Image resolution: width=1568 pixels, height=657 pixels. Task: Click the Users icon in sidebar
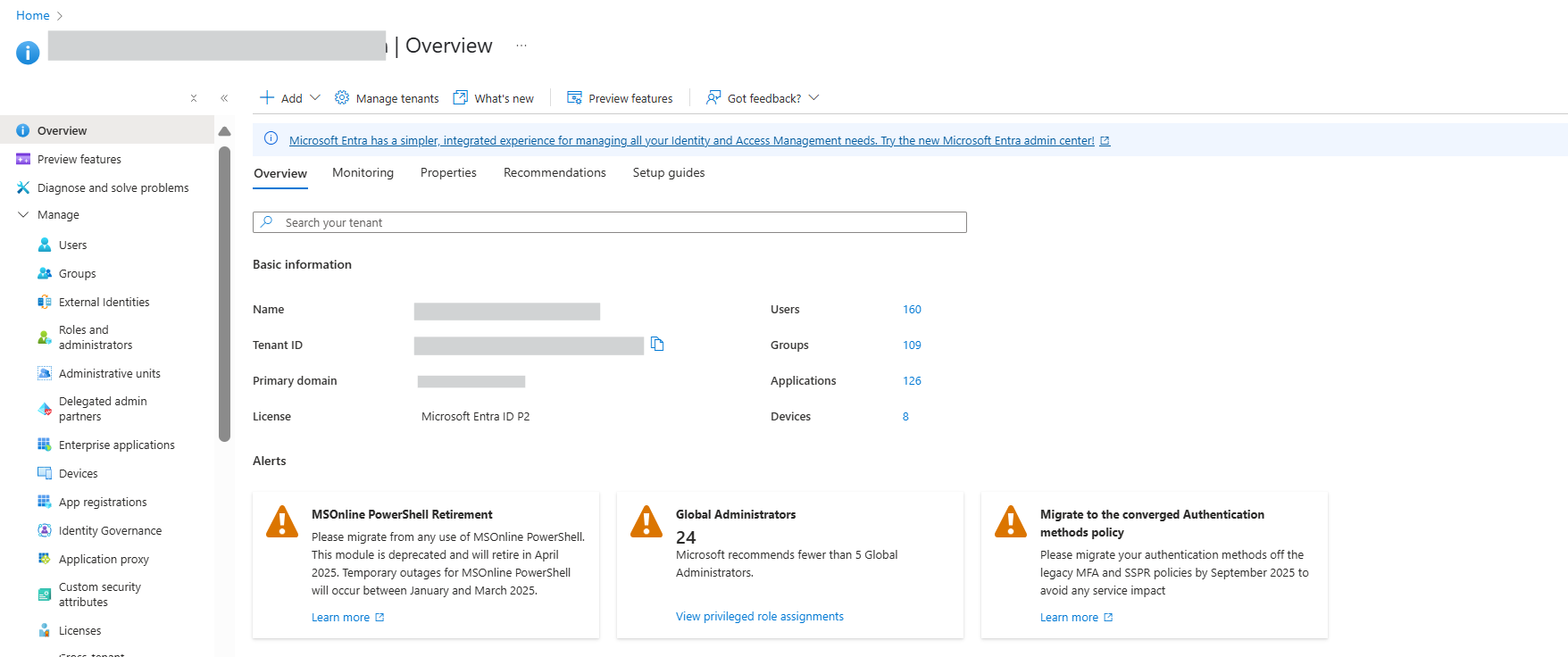(45, 245)
